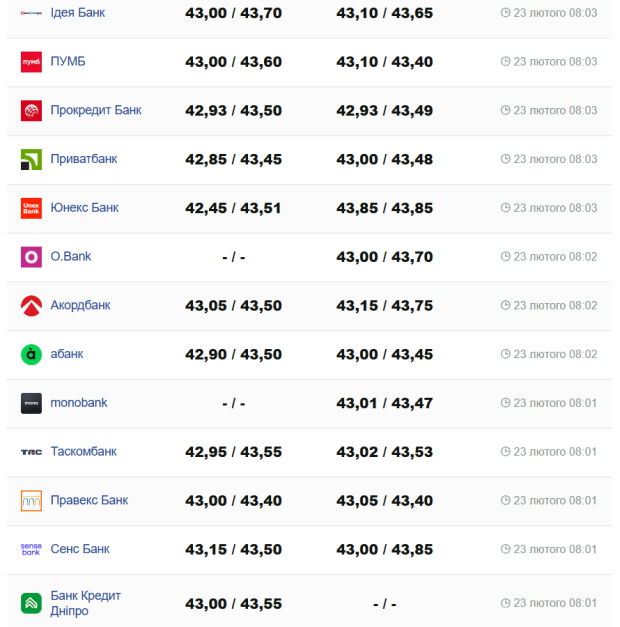
Task: Click the Сенс Банк logo icon
Action: point(31,549)
